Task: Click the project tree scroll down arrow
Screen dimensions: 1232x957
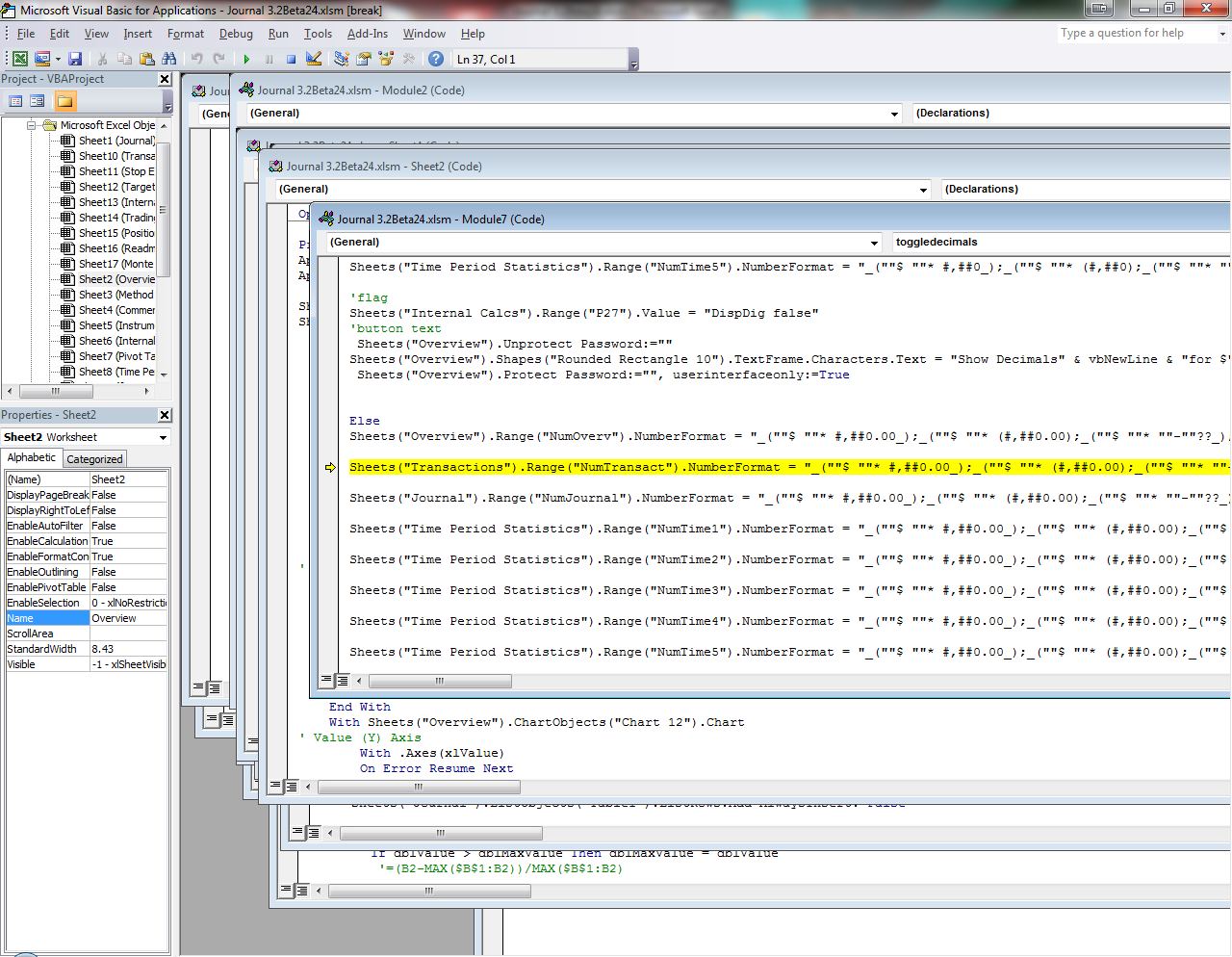Action: point(163,375)
